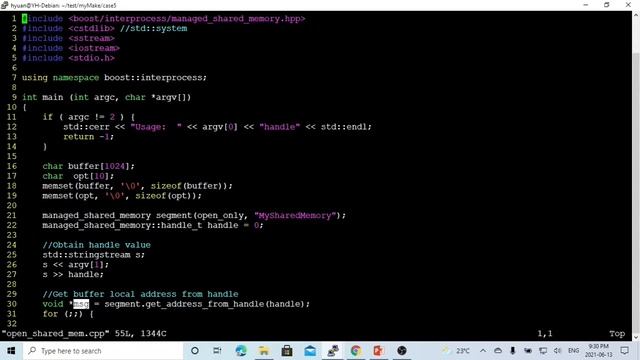Click 'handle_t' on line 22
Screen dimensions: 640x360
(182, 225)
